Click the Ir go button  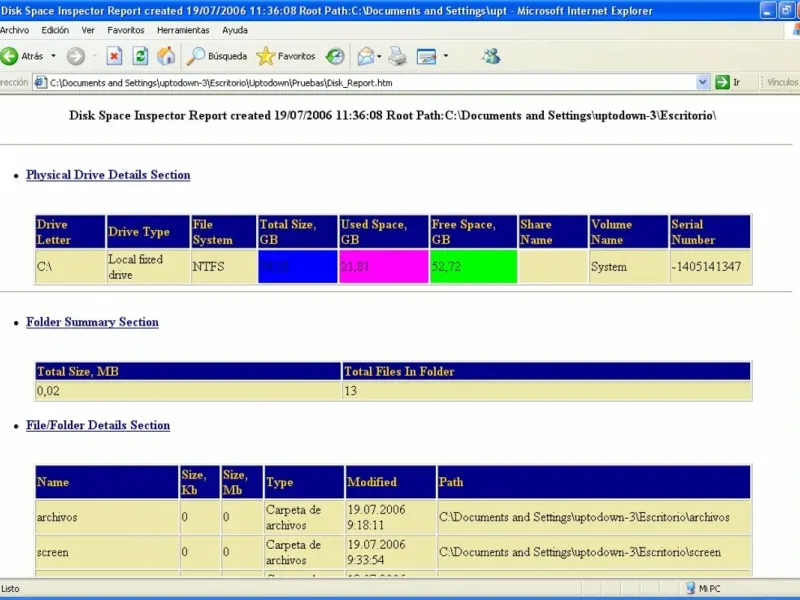727,82
